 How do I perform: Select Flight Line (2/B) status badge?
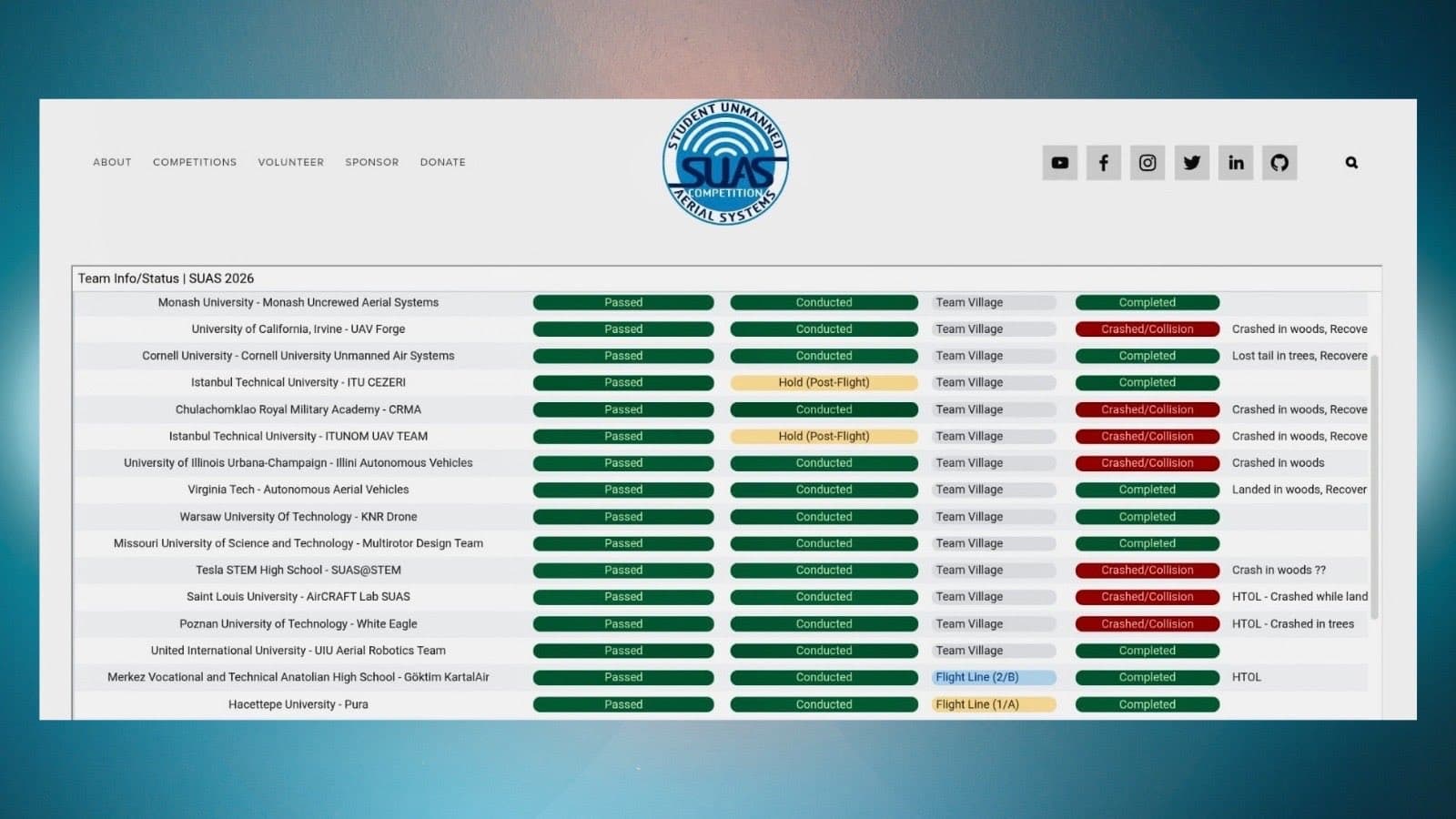point(994,678)
